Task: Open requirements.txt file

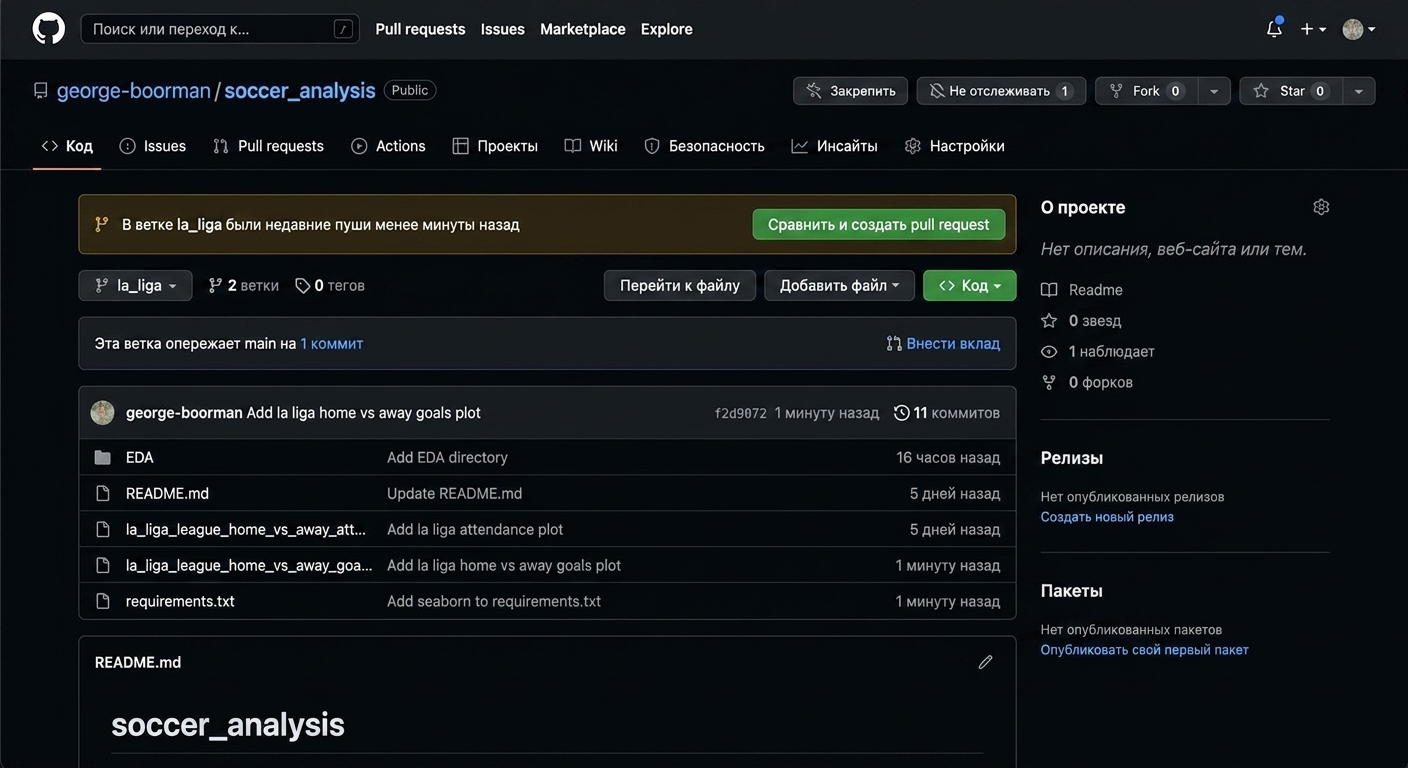Action: 180,601
